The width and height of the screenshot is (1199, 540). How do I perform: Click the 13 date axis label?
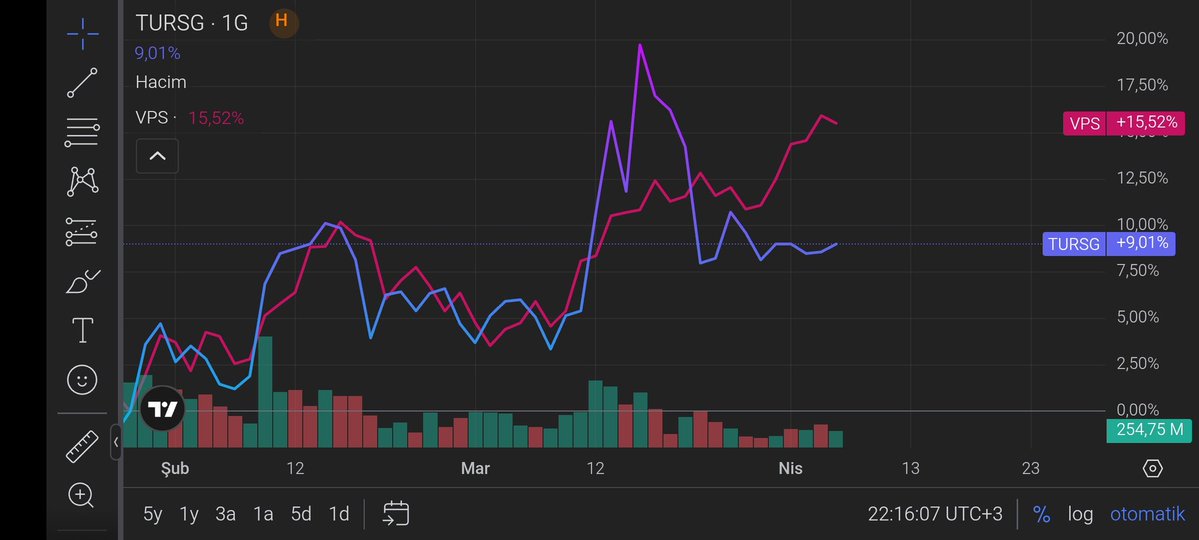(910, 469)
